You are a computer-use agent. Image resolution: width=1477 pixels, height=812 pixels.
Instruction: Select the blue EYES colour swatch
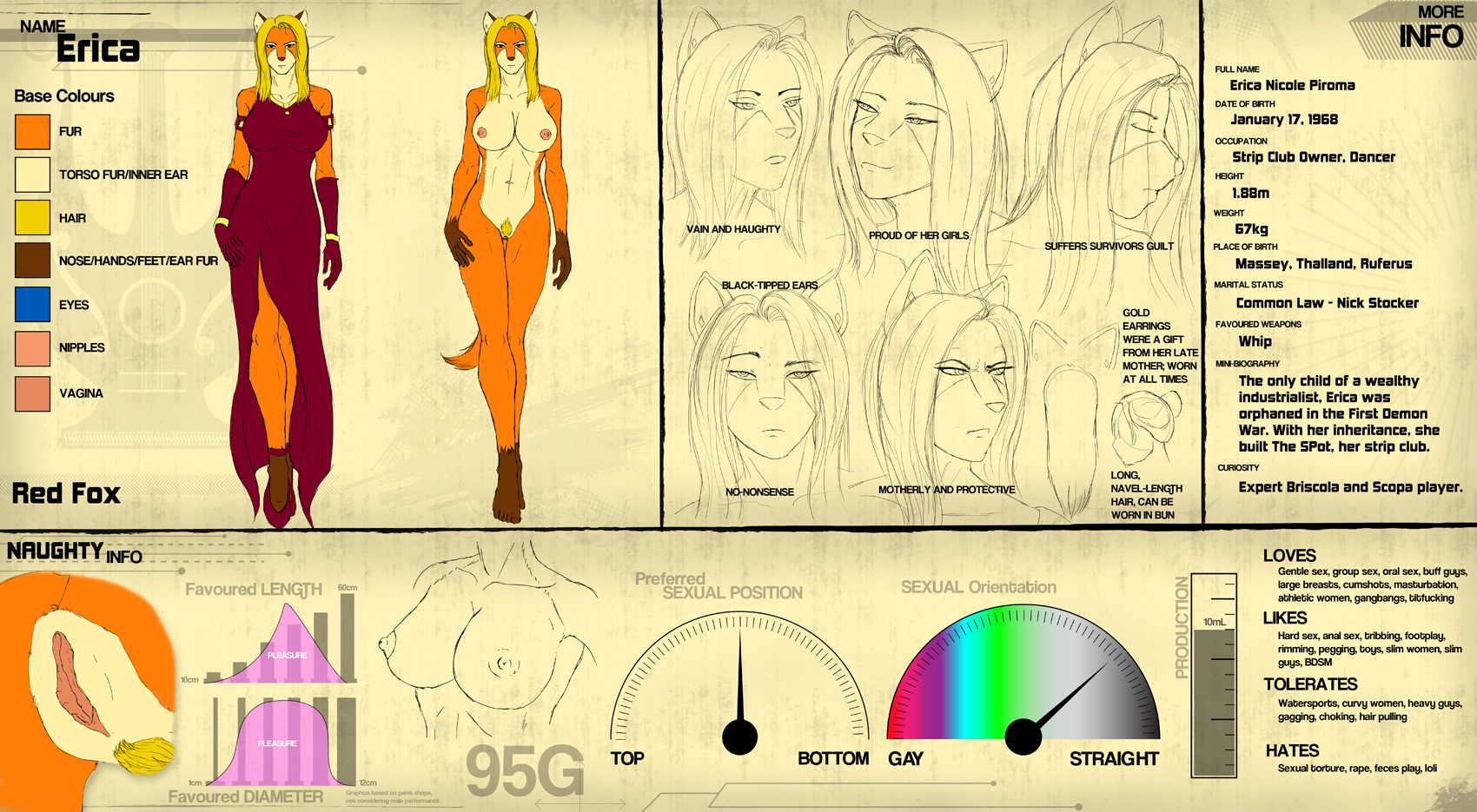click(x=32, y=305)
